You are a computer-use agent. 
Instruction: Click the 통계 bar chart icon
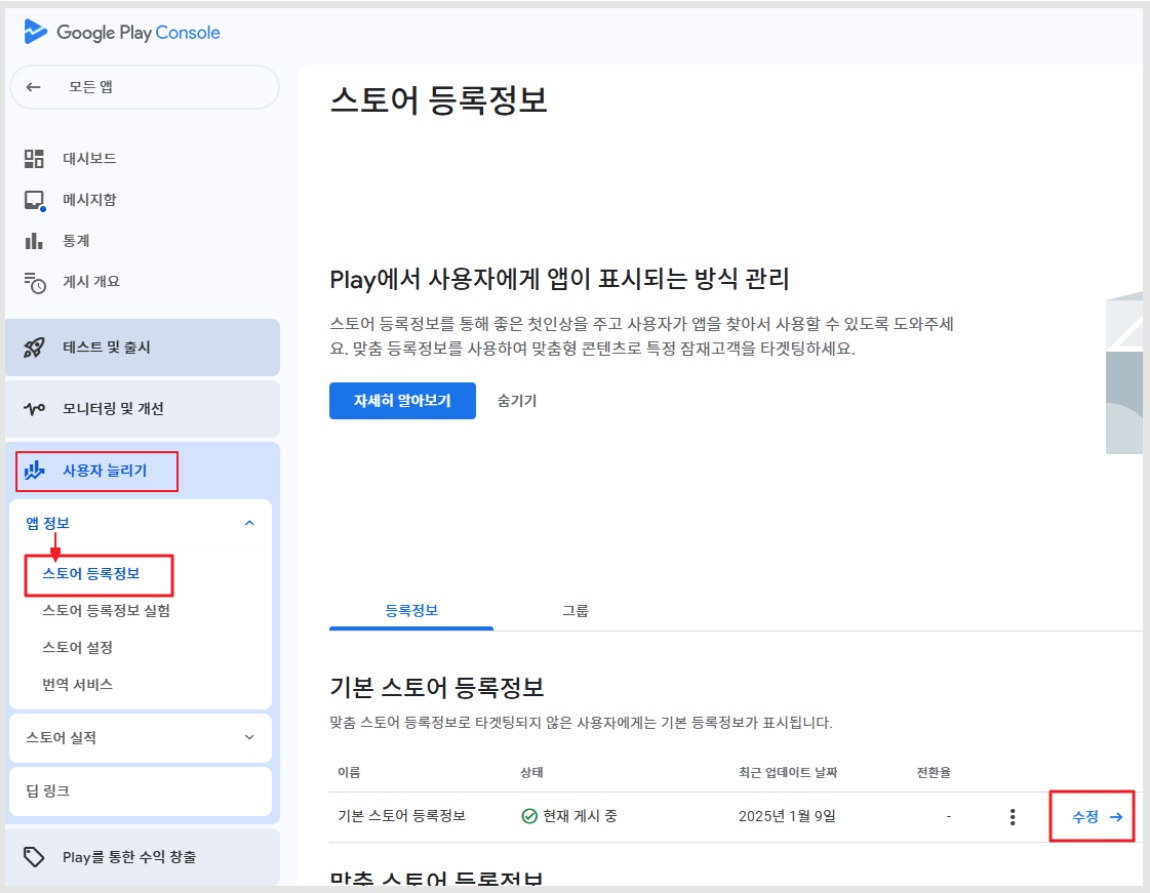(34, 240)
